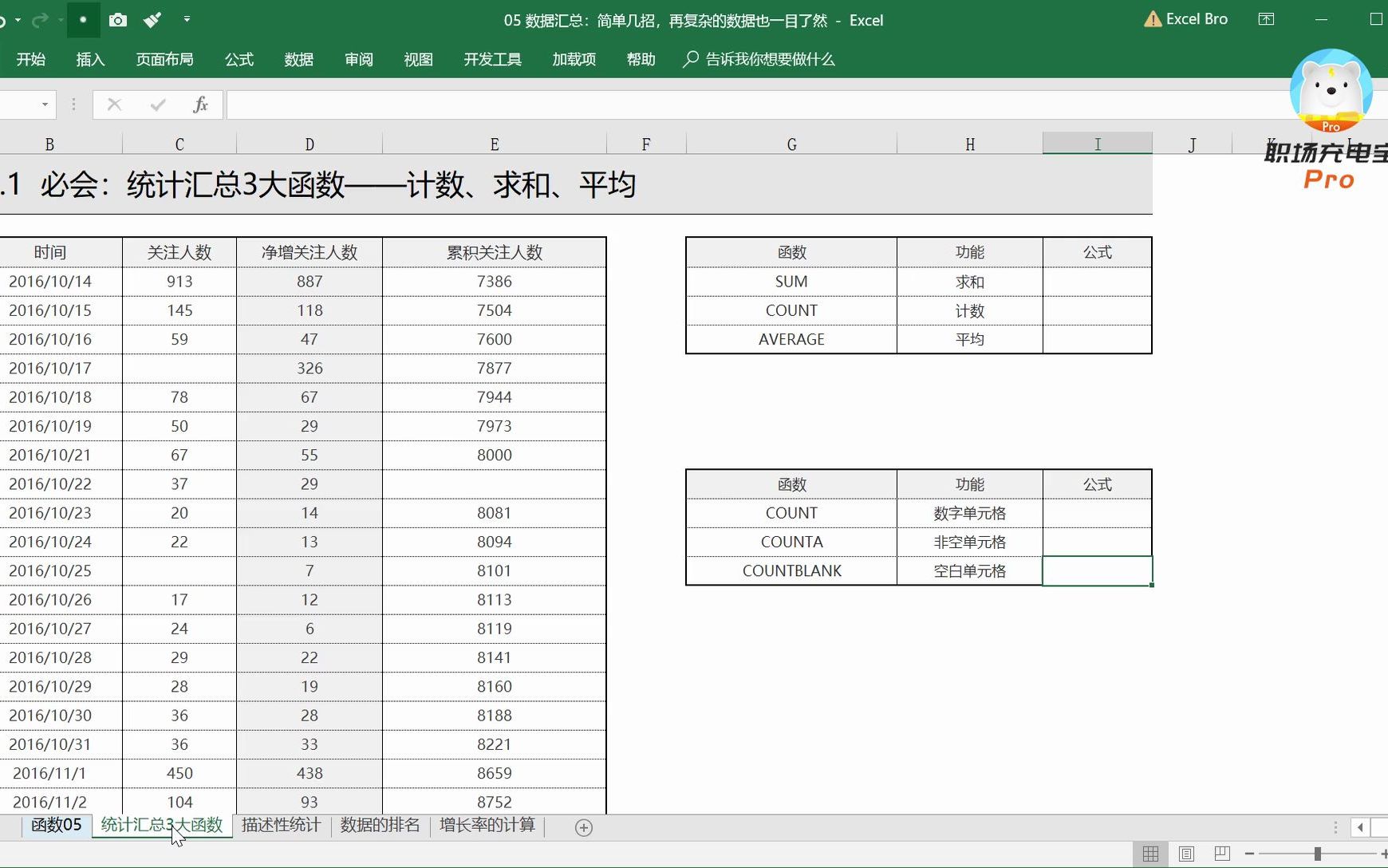This screenshot has width=1388, height=868.
Task: Click the record dot icon in Quick Access Toolbar
Action: coord(83,19)
